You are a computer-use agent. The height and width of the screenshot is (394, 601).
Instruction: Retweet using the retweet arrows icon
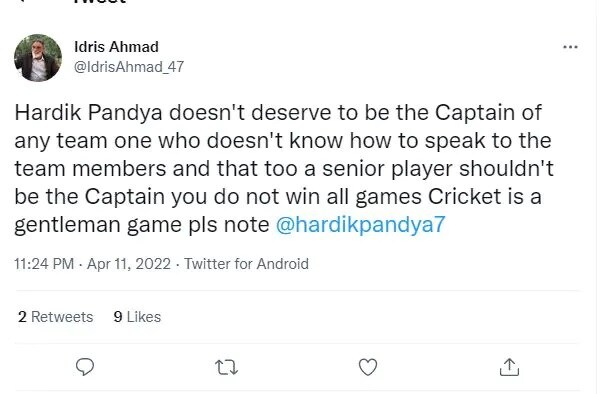[227, 367]
